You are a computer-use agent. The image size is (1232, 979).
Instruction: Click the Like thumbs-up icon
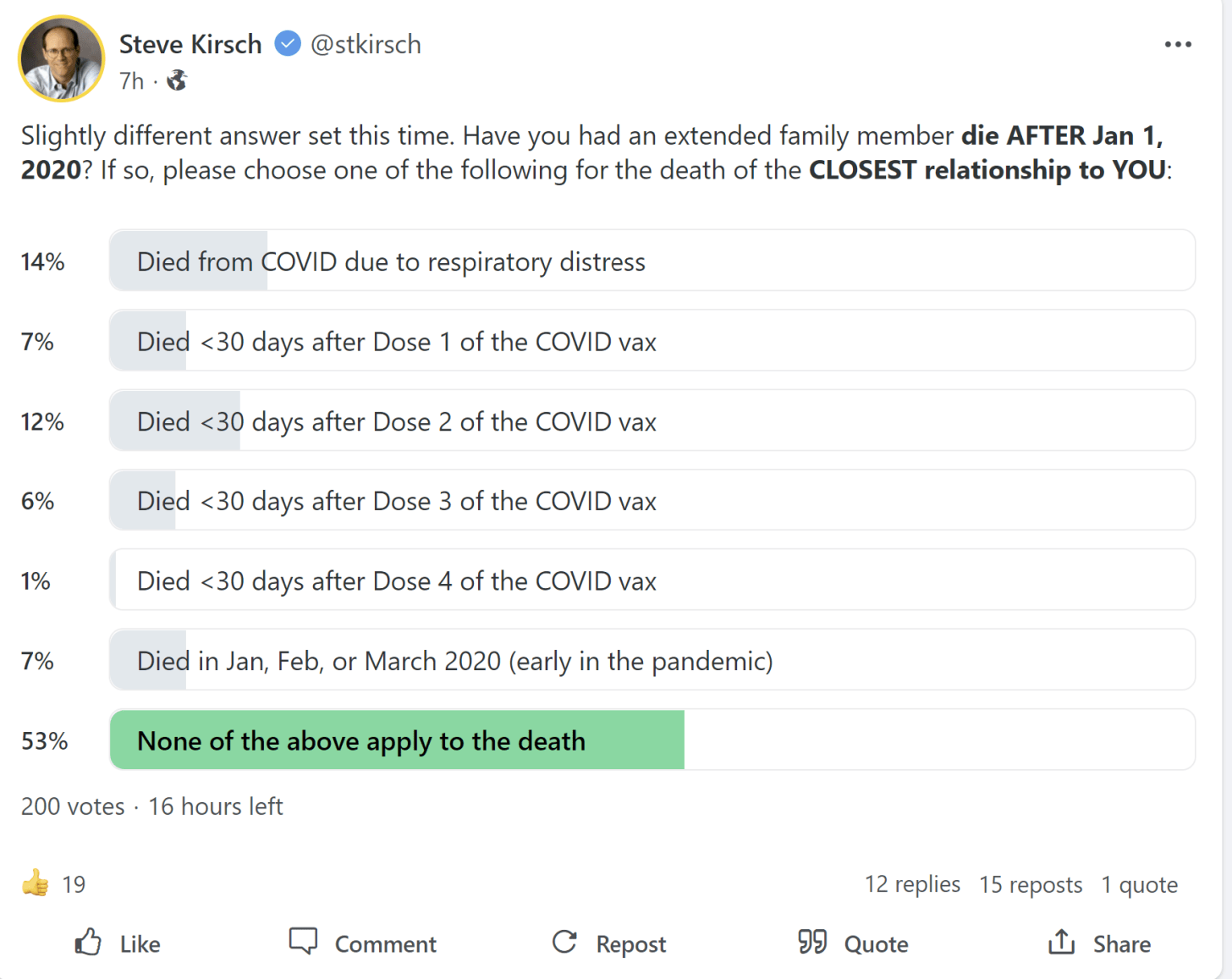coord(89,943)
